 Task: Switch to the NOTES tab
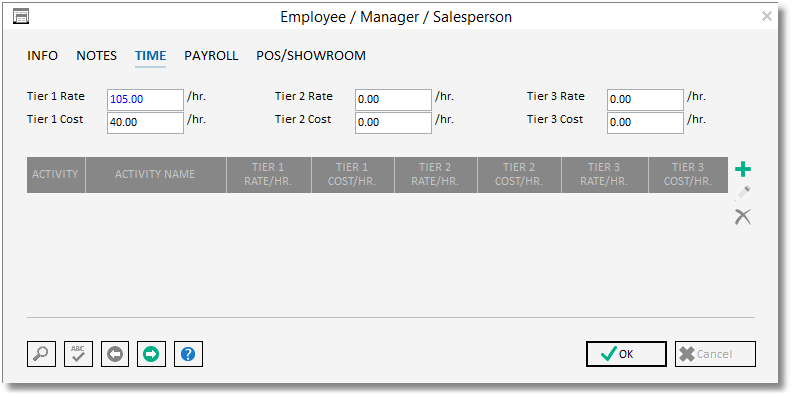96,56
